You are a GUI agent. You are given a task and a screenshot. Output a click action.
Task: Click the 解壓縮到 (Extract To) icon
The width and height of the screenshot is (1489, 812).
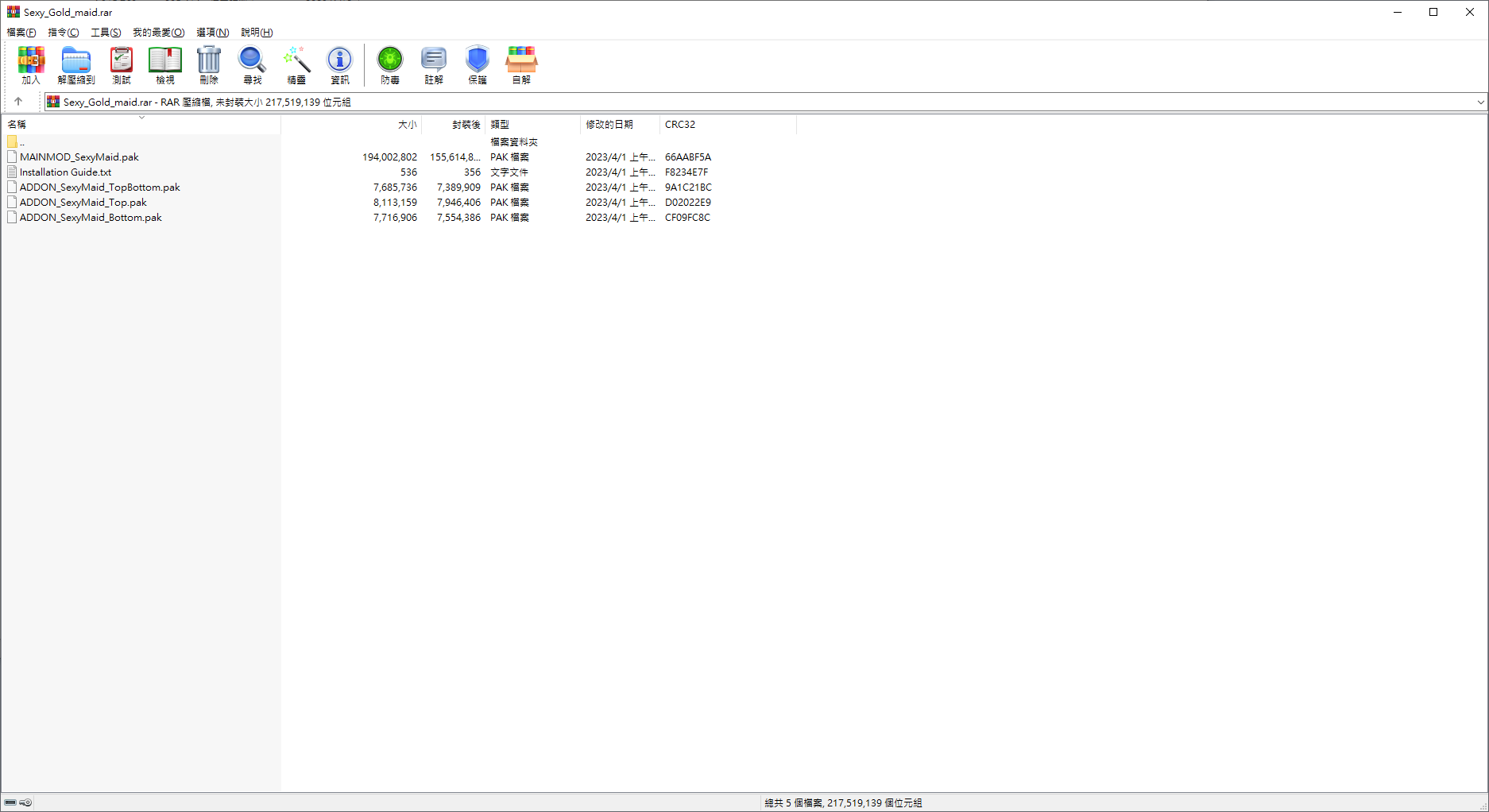click(x=76, y=64)
